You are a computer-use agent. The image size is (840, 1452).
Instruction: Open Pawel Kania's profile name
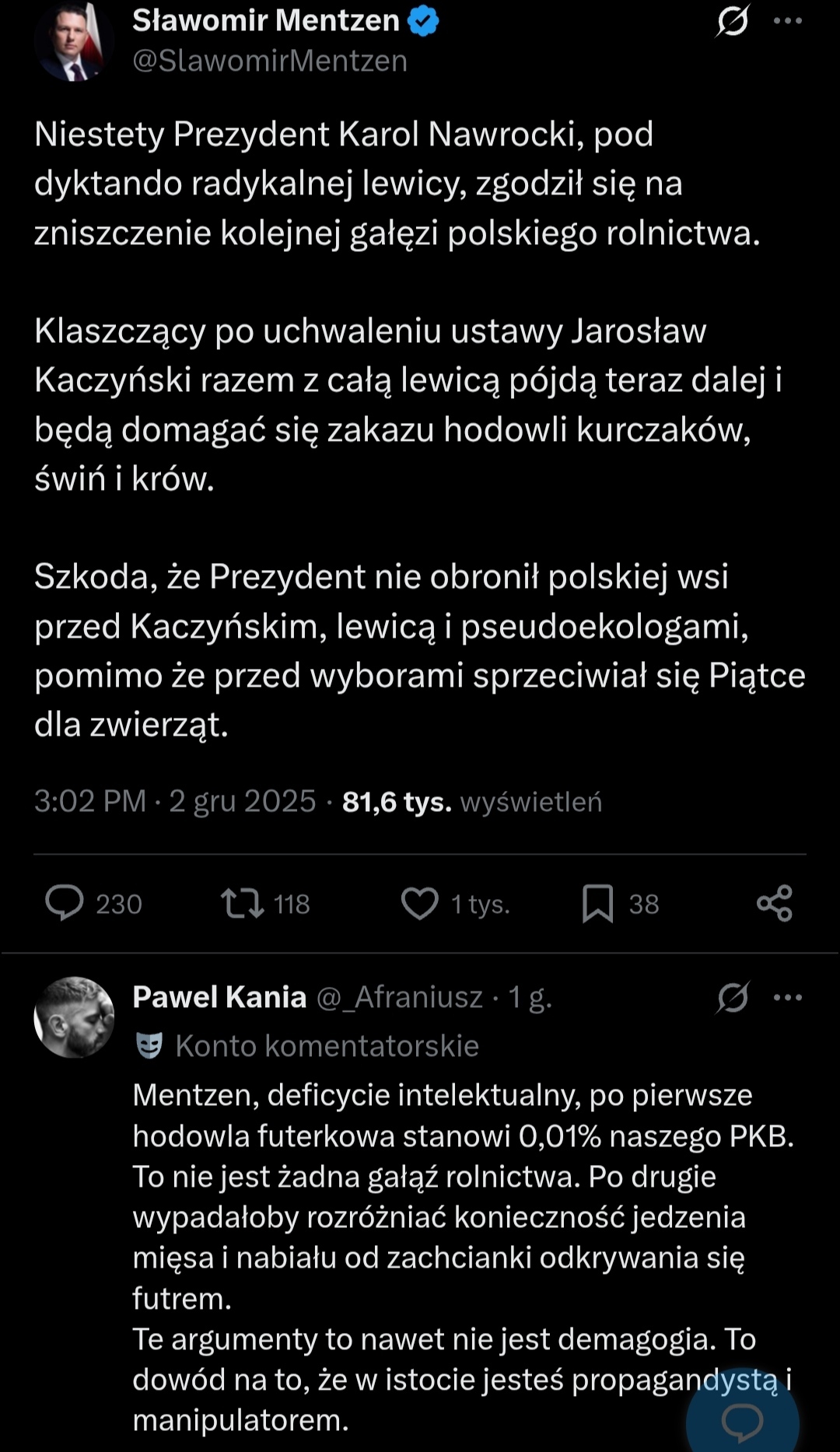pos(219,997)
